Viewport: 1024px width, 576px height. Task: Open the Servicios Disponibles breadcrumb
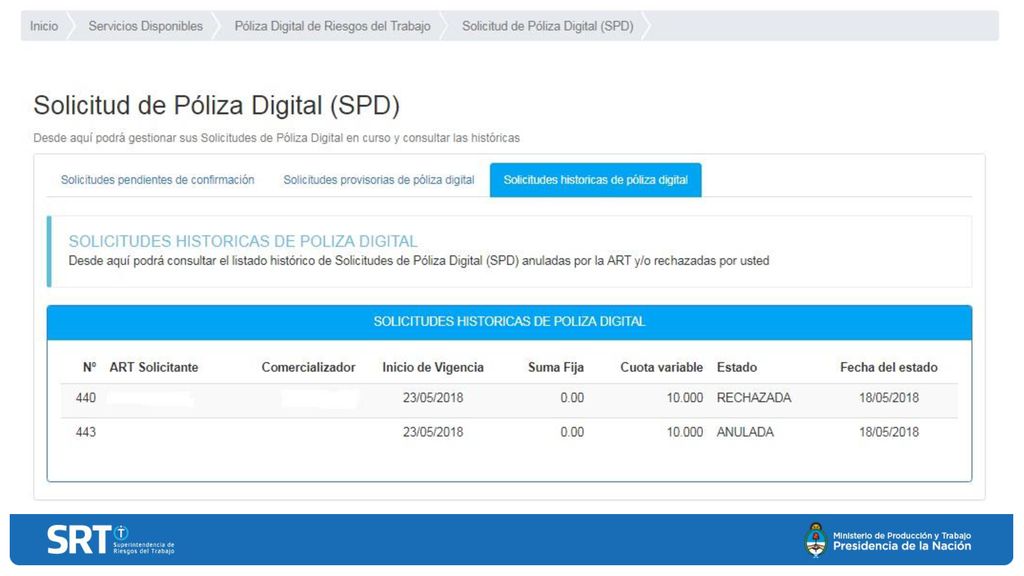146,26
